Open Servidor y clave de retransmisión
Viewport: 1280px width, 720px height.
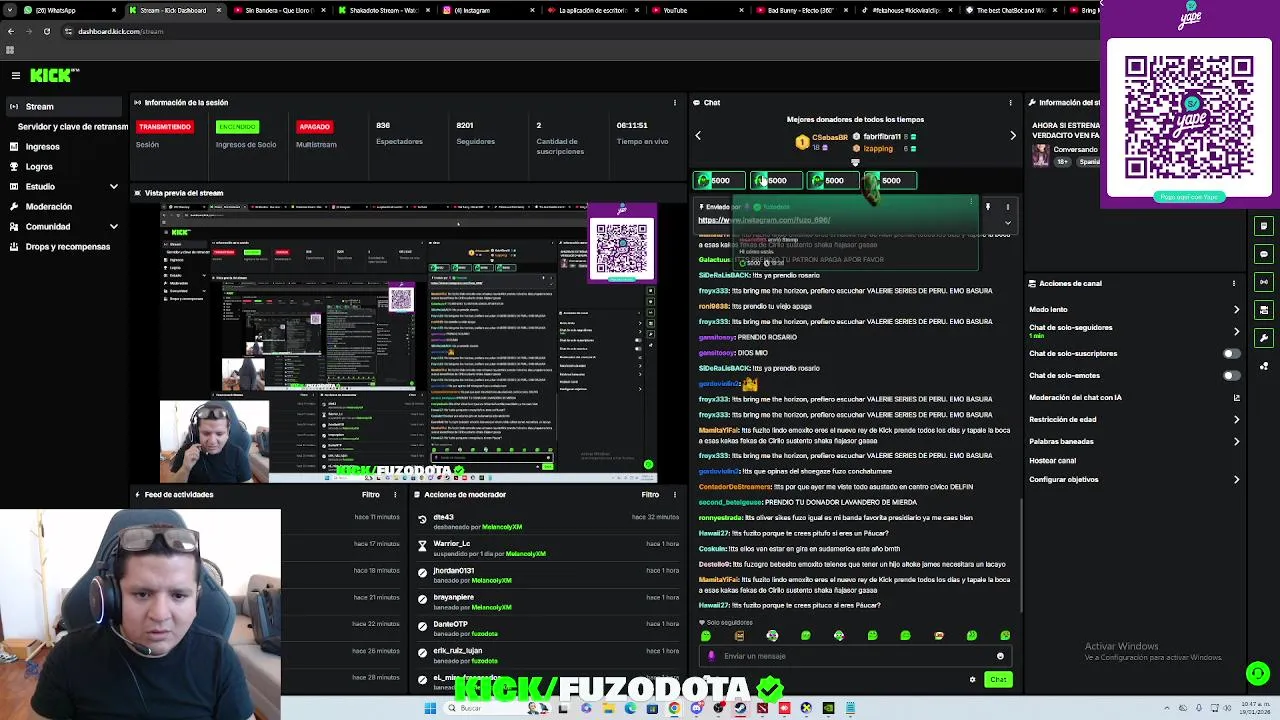tap(73, 127)
